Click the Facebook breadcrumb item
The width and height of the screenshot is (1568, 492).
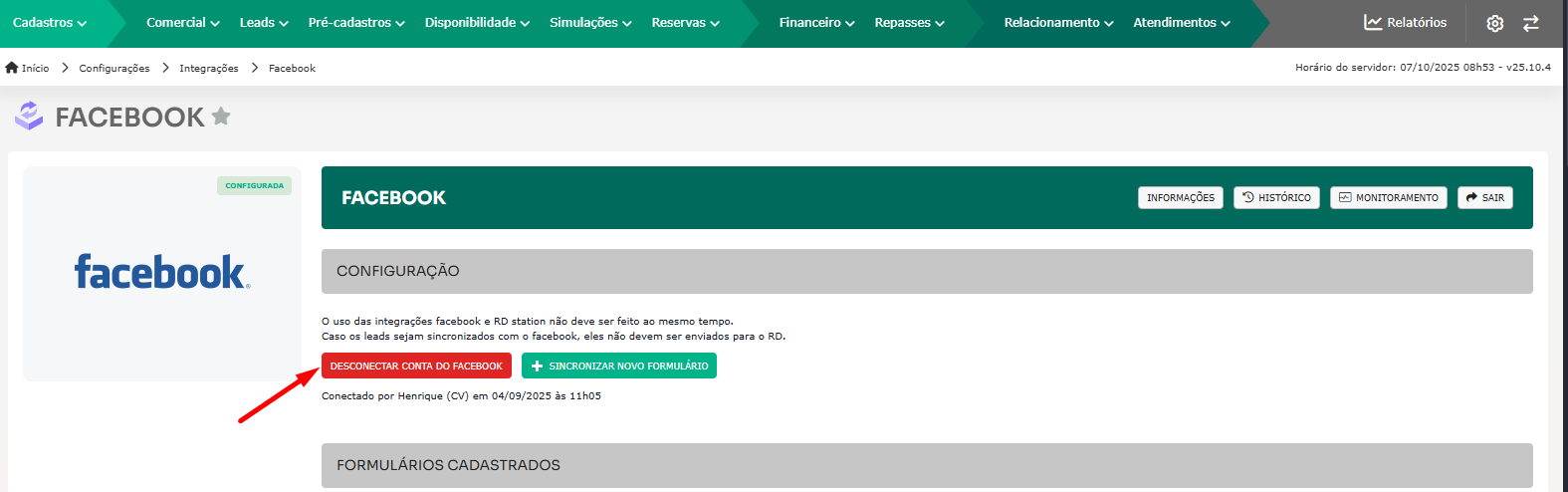click(292, 68)
